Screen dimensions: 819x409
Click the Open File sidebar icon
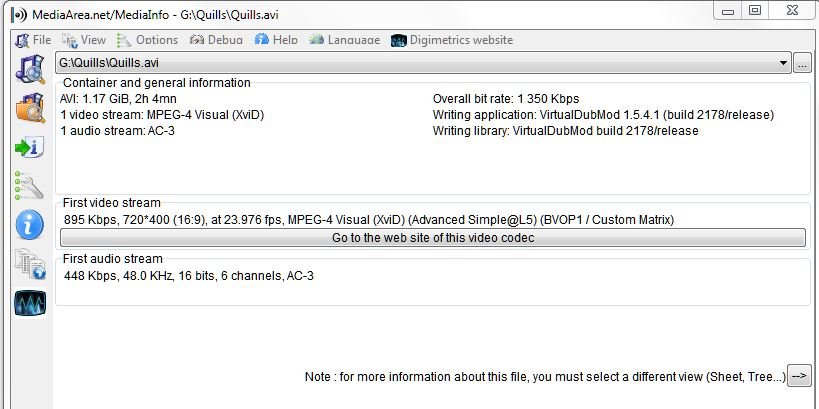pos(30,69)
